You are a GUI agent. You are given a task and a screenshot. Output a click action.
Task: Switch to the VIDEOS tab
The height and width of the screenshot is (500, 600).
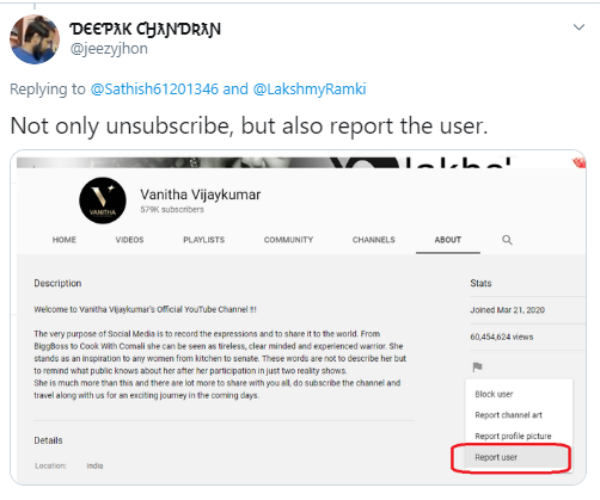tap(130, 240)
